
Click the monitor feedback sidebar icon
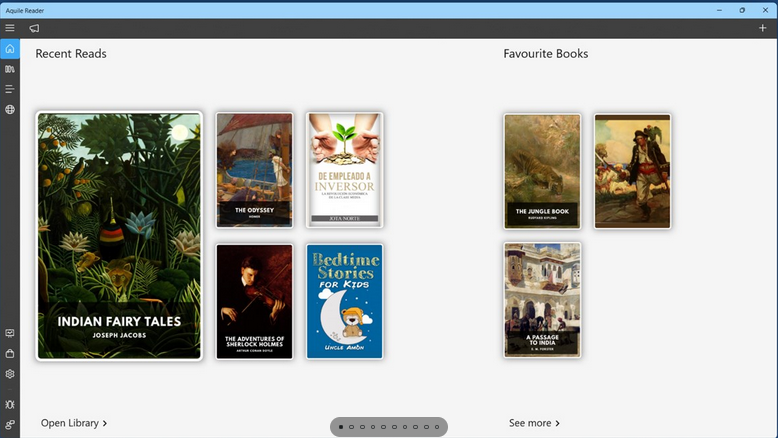click(10, 333)
